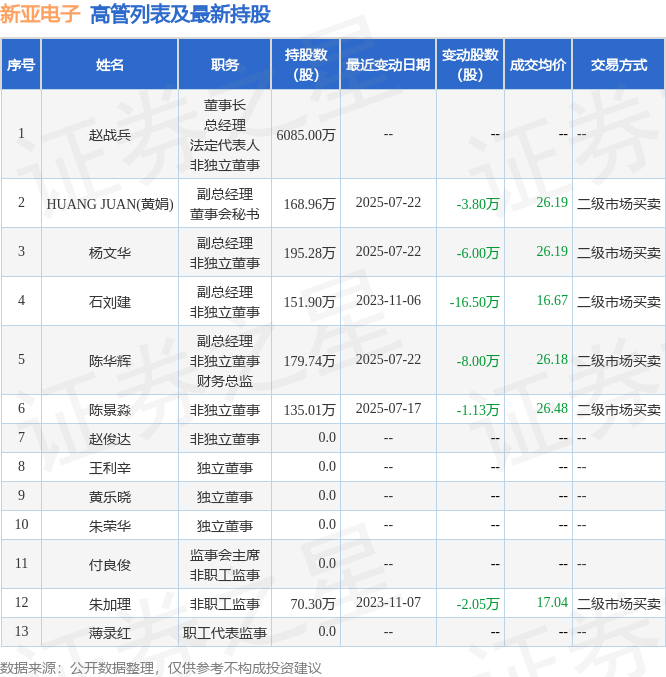Select the 职务 column header
This screenshot has width=666, height=677.
pos(225,65)
